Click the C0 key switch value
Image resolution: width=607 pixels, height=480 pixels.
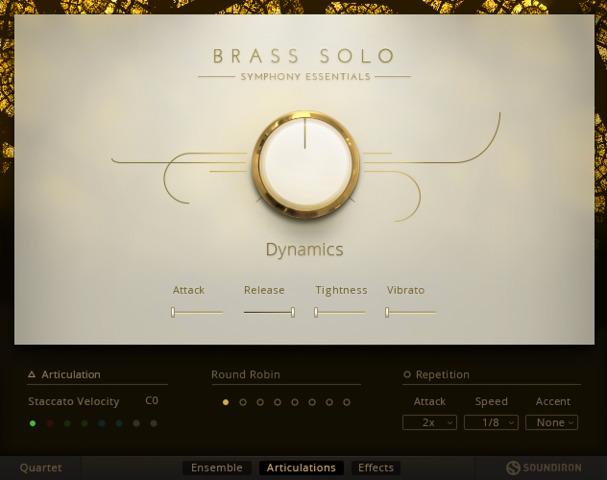point(152,400)
